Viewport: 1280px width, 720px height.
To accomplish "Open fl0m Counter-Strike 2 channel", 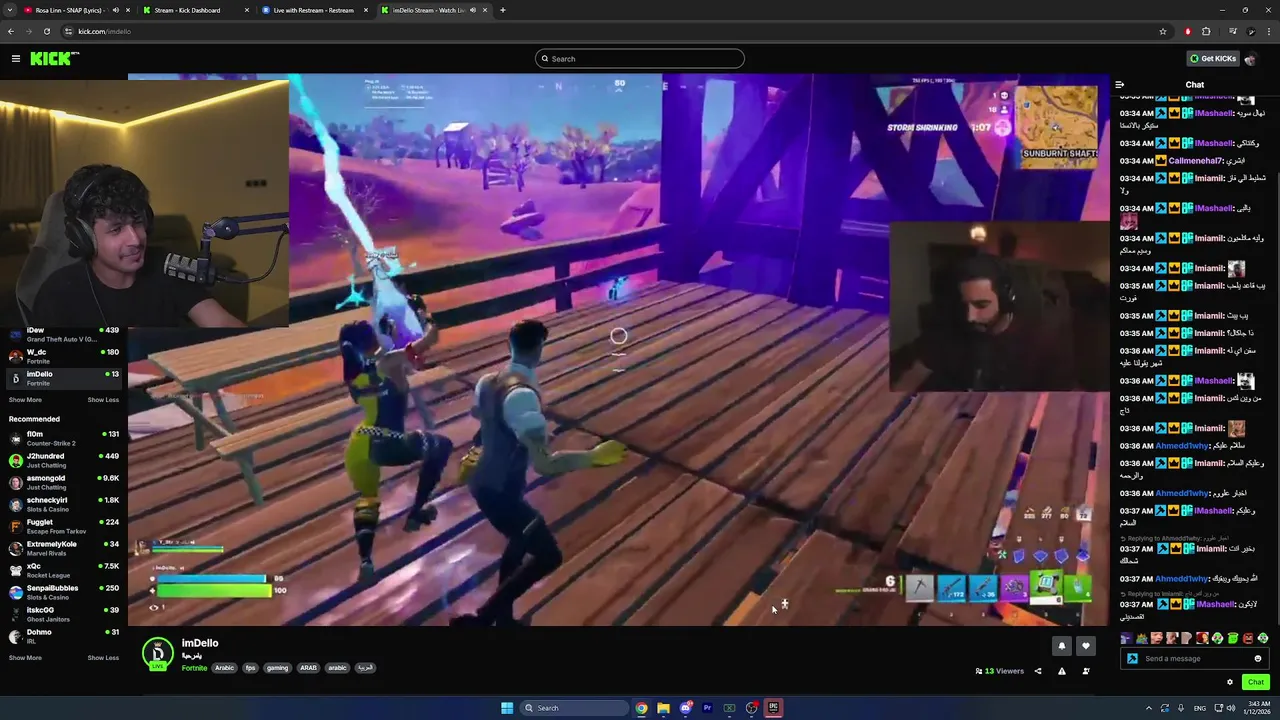I will (64, 438).
